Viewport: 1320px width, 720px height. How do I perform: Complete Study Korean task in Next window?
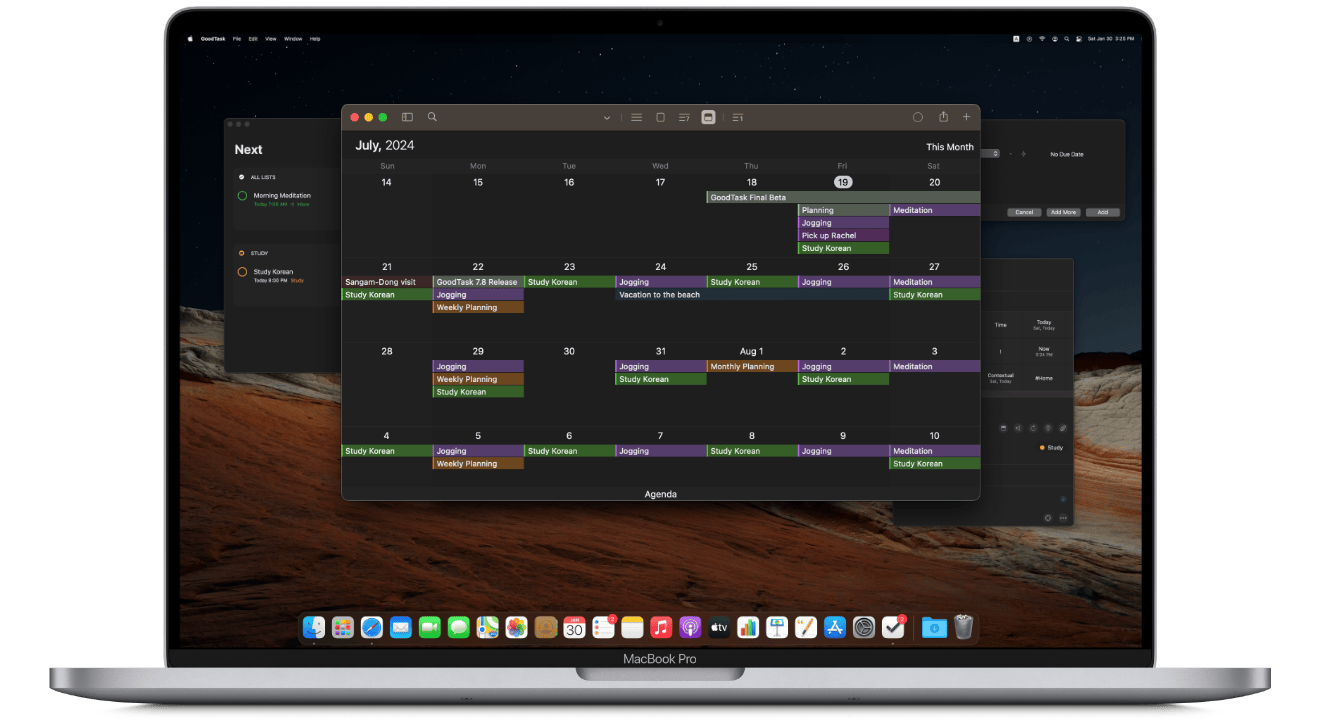(x=242, y=272)
